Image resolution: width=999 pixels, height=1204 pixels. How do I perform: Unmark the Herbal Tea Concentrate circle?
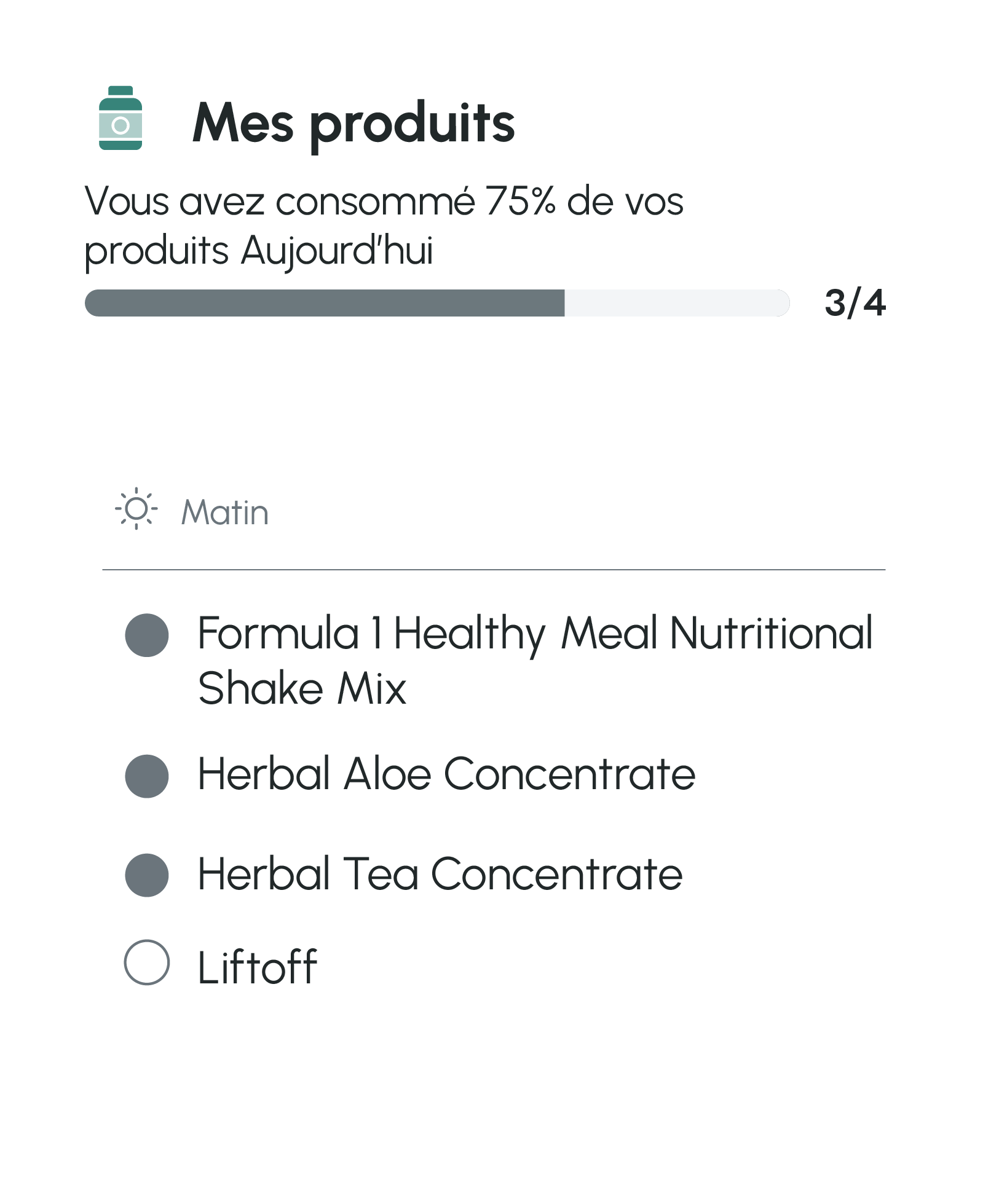point(147,875)
